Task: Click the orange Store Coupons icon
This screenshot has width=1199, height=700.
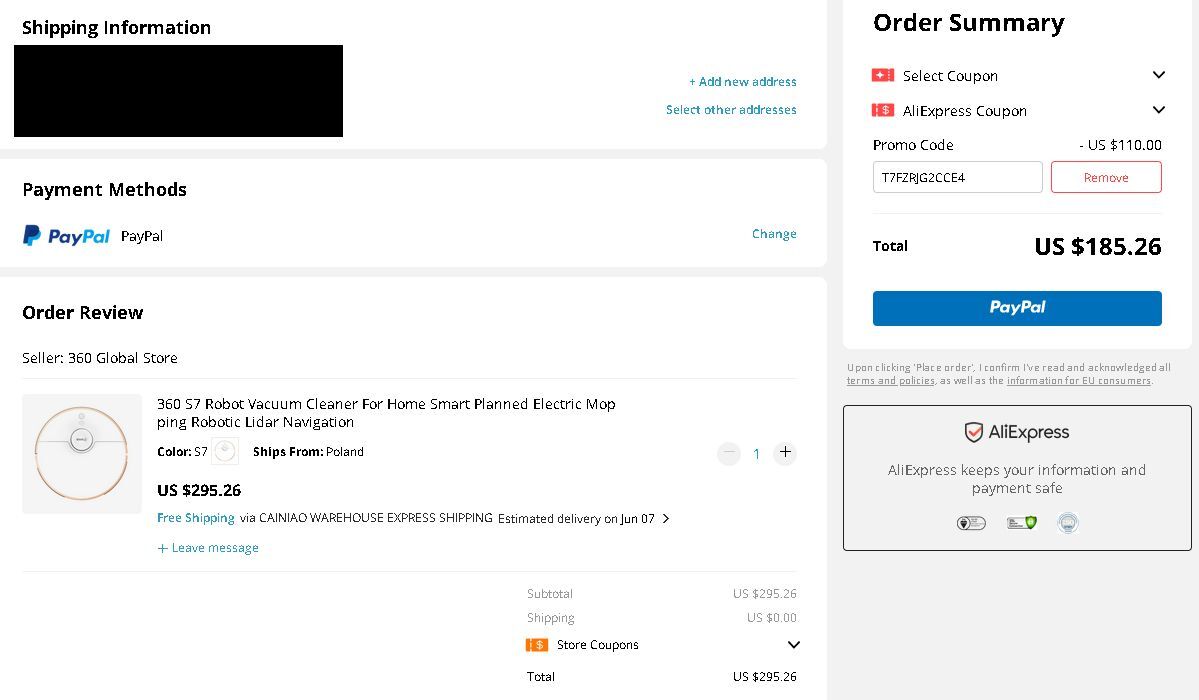Action: coord(537,645)
